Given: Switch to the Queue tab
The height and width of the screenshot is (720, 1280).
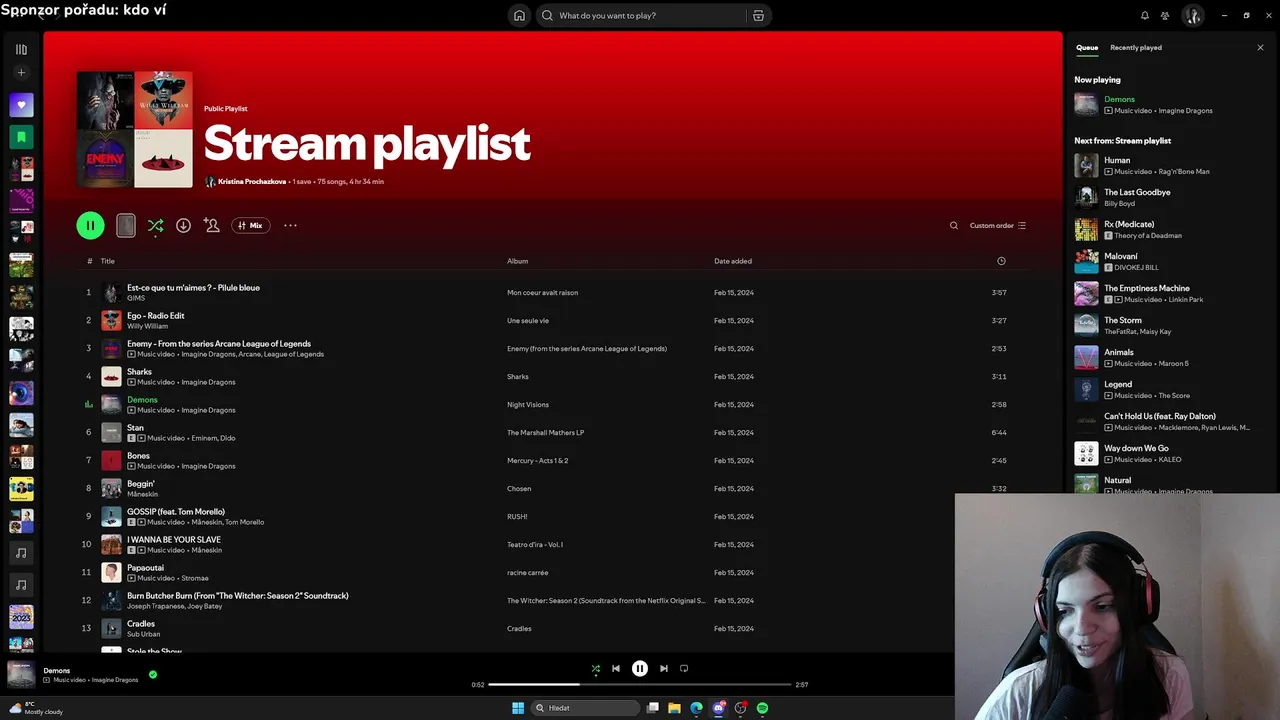Looking at the screenshot, I should (1087, 47).
